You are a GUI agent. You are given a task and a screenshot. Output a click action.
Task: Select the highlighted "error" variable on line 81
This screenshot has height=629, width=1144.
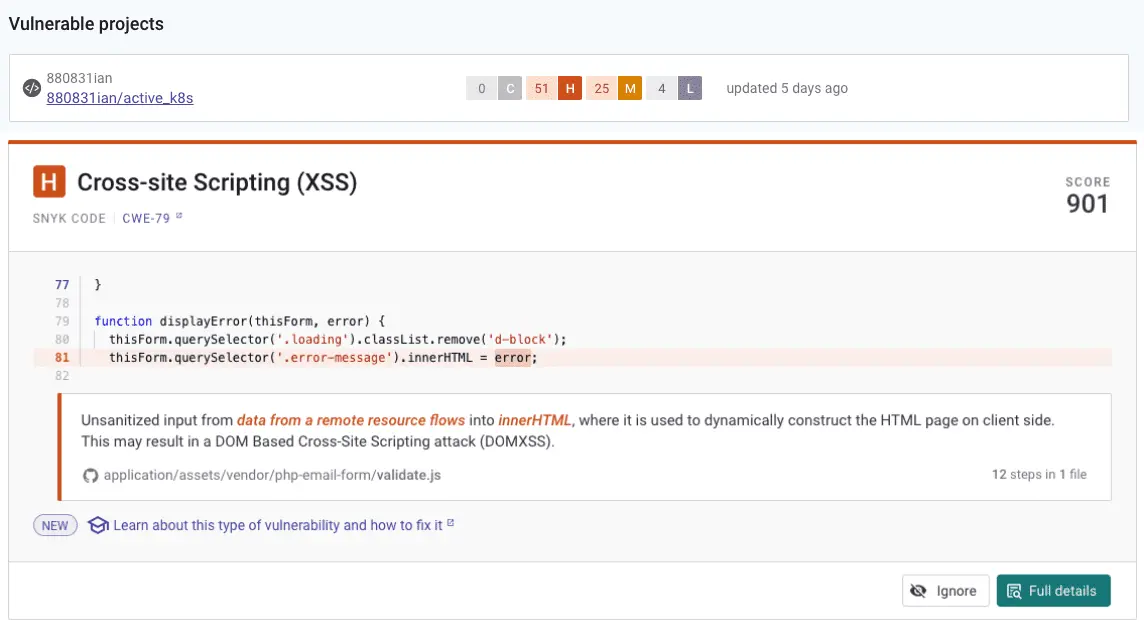[x=512, y=358]
